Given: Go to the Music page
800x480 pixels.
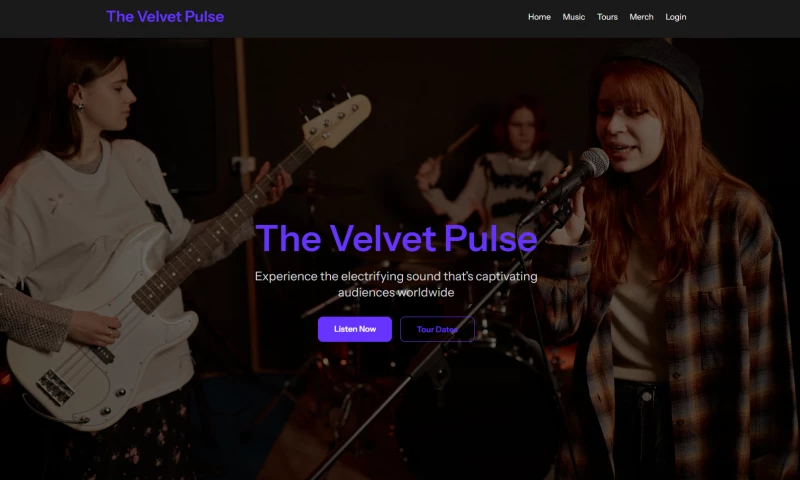Looking at the screenshot, I should 573,17.
